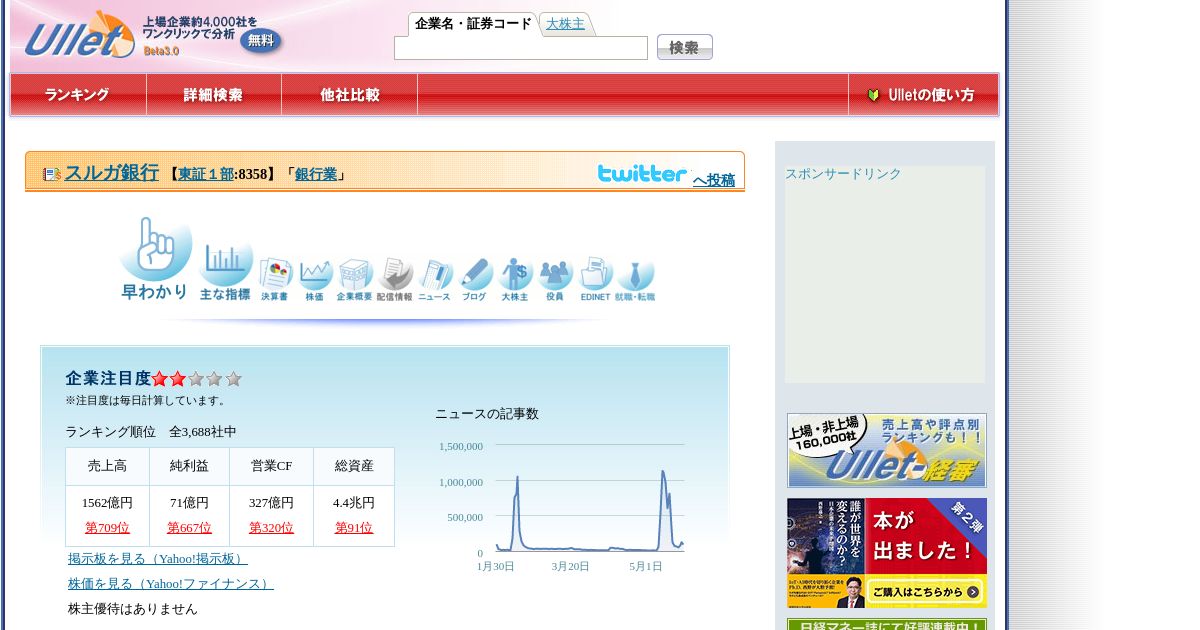Open the 就職・転職 jobs necktie icon
This screenshot has height=630, width=1200.
[x=635, y=279]
